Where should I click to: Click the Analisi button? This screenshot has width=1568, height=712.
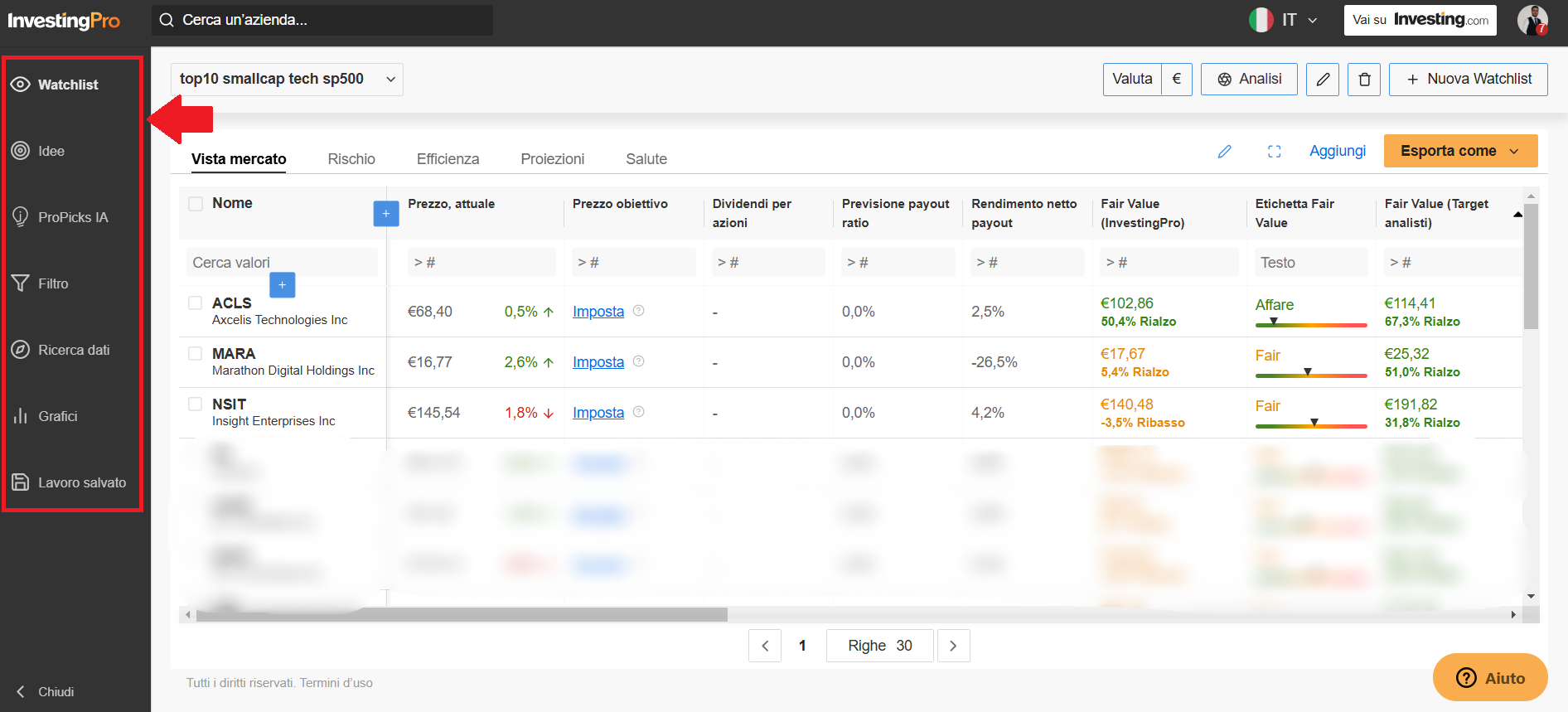pyautogui.click(x=1249, y=80)
